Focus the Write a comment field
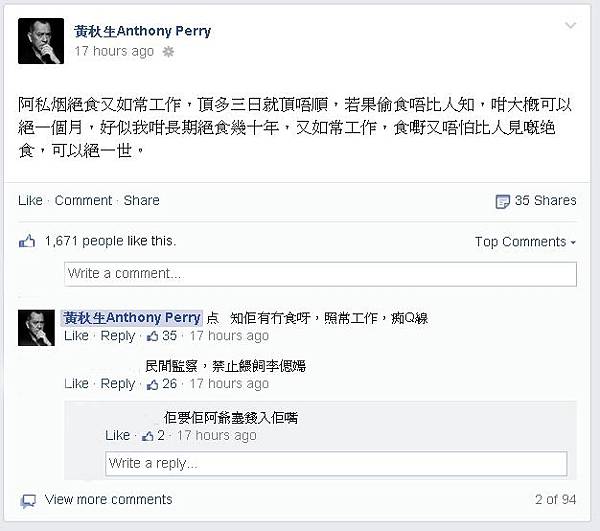The height and width of the screenshot is (531, 600). (x=320, y=273)
